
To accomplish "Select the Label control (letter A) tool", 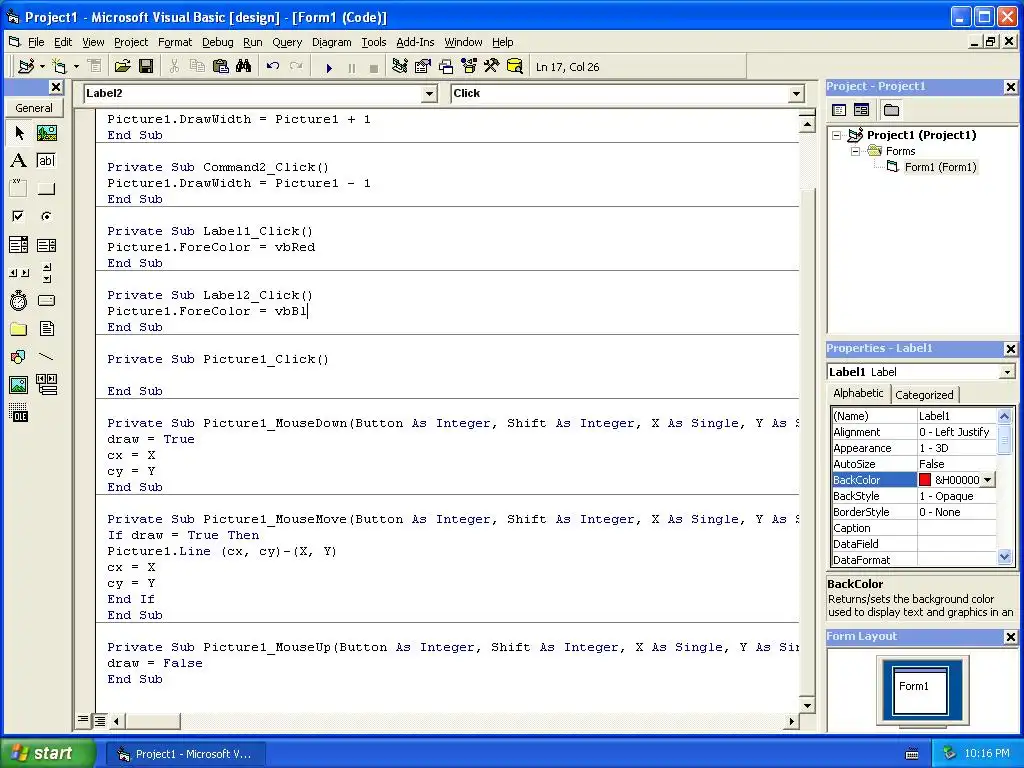I will coord(19,161).
